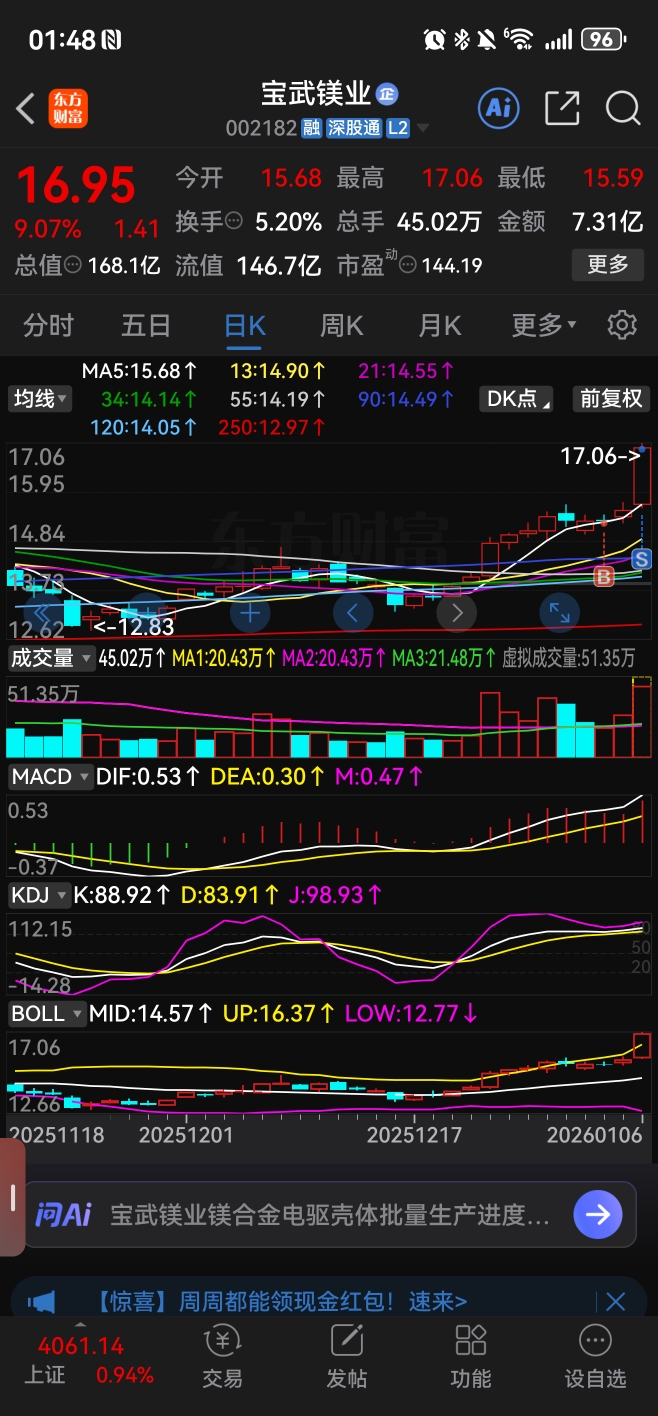The width and height of the screenshot is (658, 1416).
Task: Tap the 16.95 current price
Action: [75, 185]
